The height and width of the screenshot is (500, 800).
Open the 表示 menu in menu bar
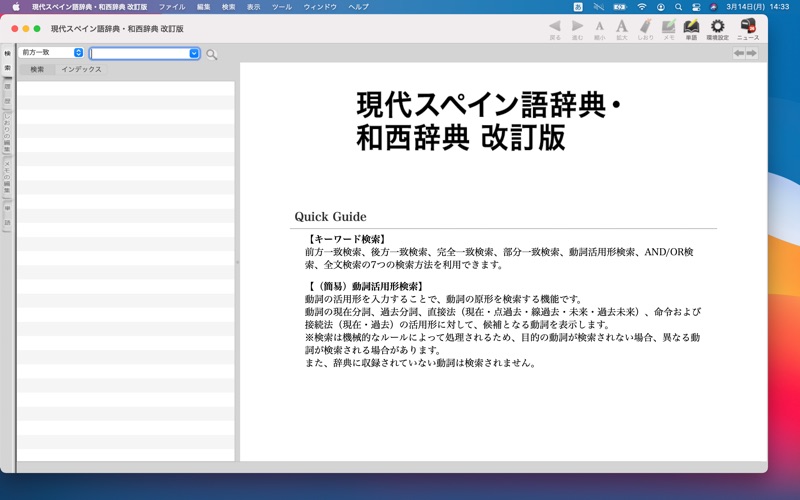click(x=254, y=7)
